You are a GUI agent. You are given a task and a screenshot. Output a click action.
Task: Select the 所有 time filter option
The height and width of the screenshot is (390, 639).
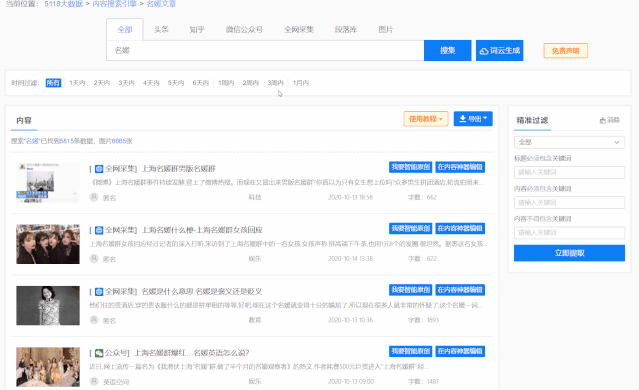point(53,83)
